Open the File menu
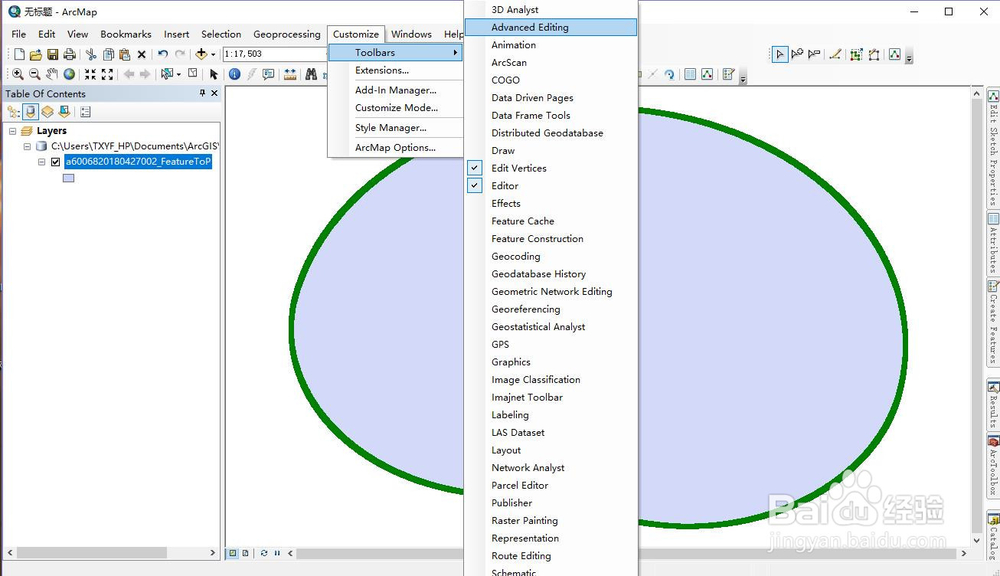The height and width of the screenshot is (576, 1000). [18, 34]
